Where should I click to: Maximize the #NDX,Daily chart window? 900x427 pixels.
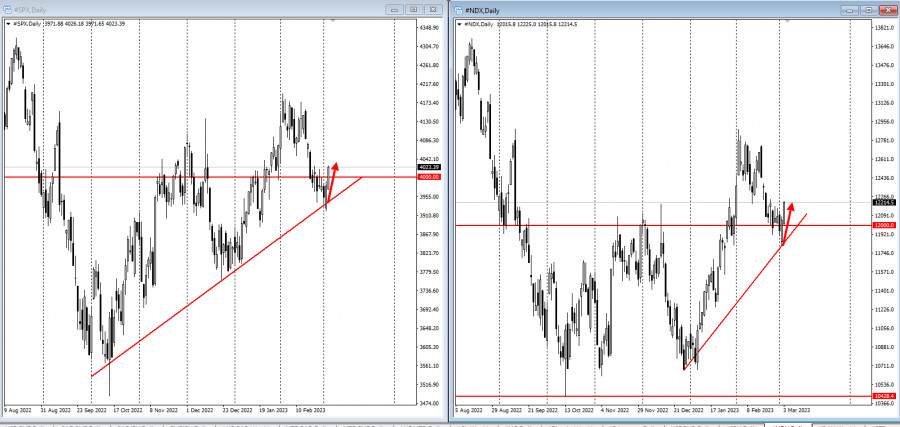(868, 10)
